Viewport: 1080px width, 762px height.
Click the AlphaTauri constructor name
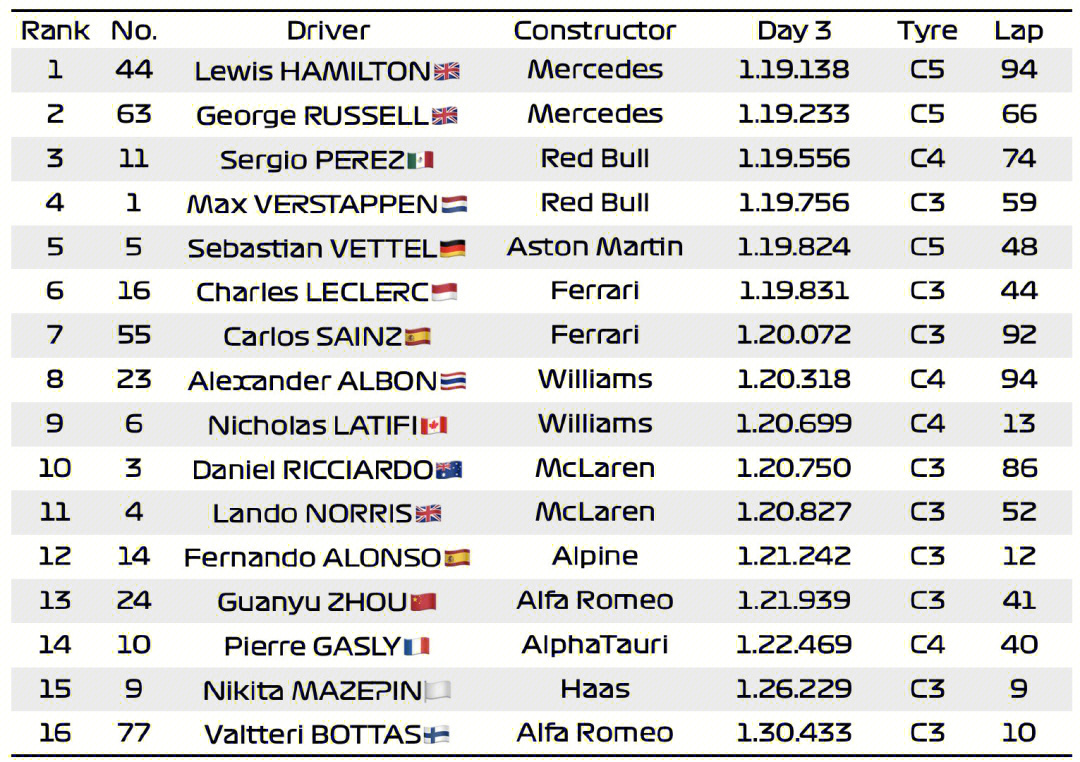594,645
